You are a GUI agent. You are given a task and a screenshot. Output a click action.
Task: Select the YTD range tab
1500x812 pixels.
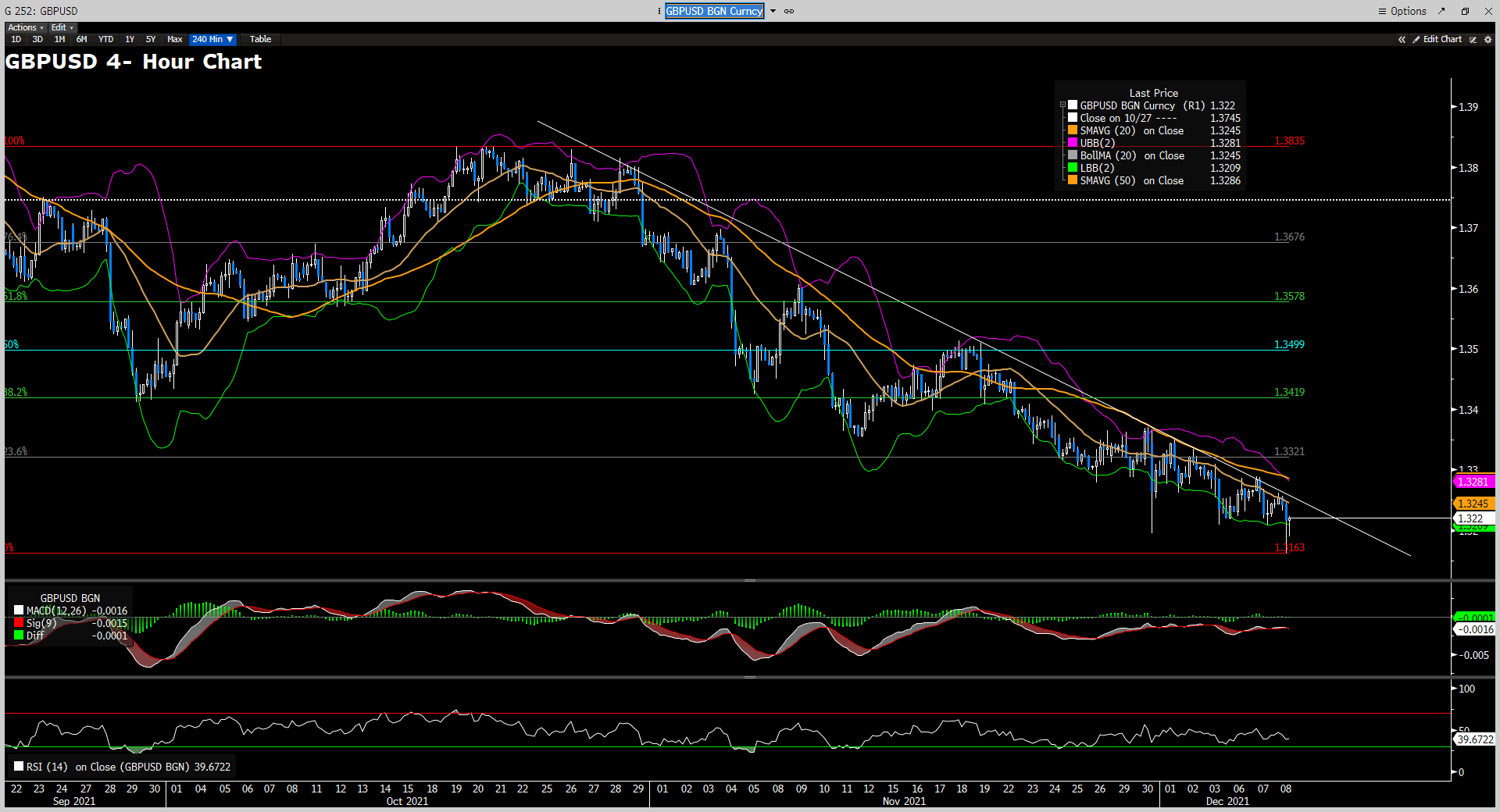[105, 39]
